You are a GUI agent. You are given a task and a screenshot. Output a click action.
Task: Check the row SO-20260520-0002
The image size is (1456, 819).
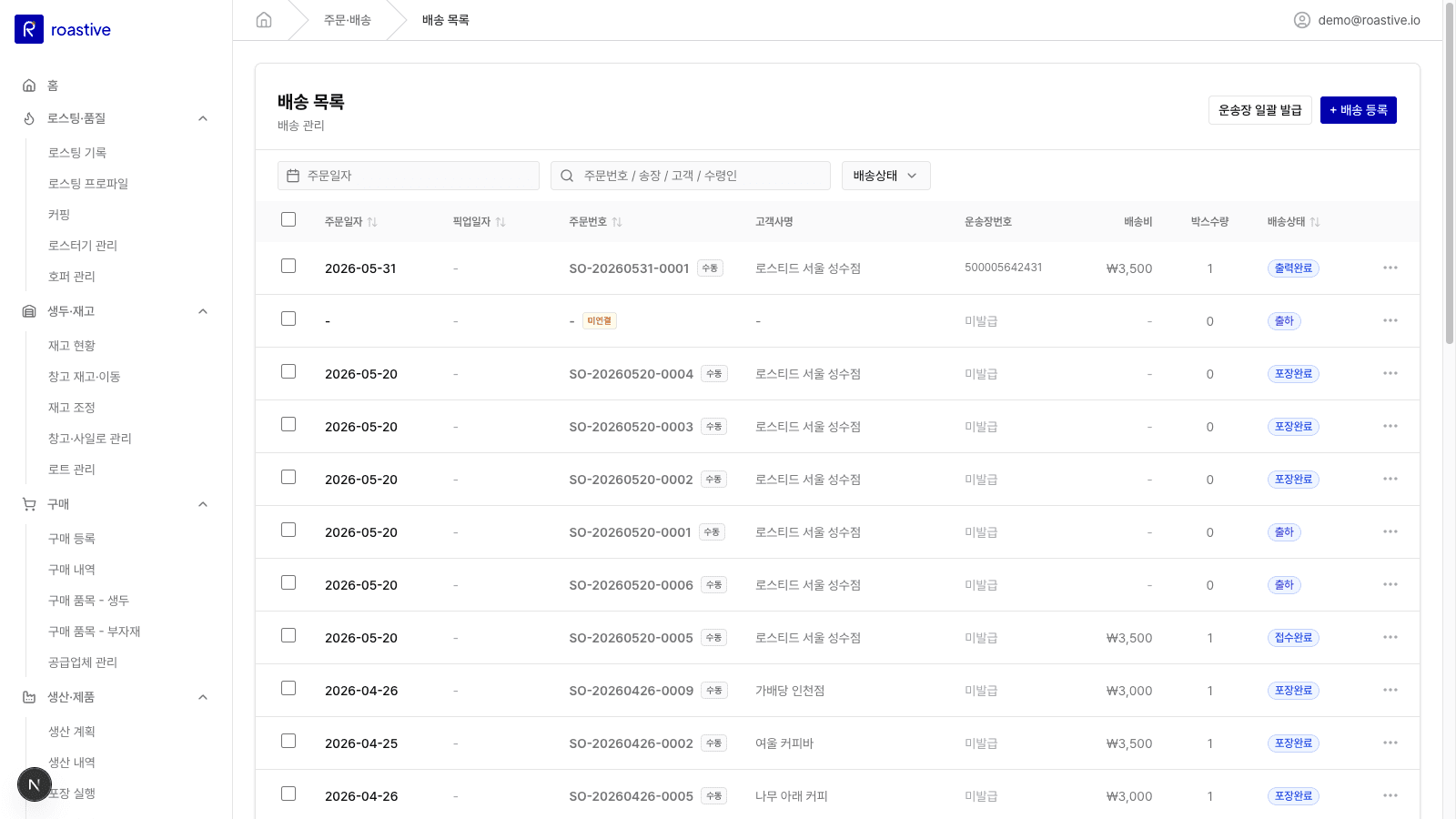pyautogui.click(x=288, y=477)
